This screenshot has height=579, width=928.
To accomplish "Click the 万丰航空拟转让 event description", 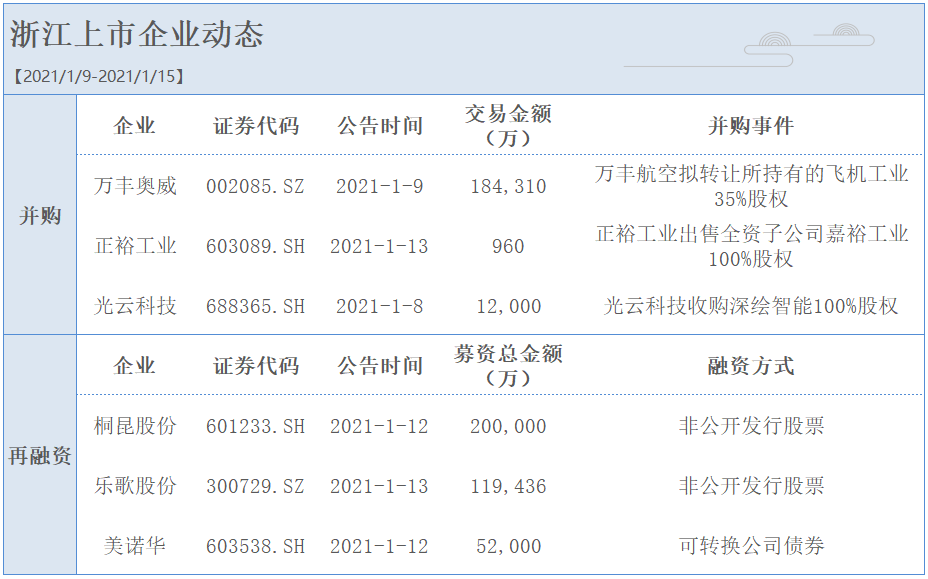I will click(751, 186).
